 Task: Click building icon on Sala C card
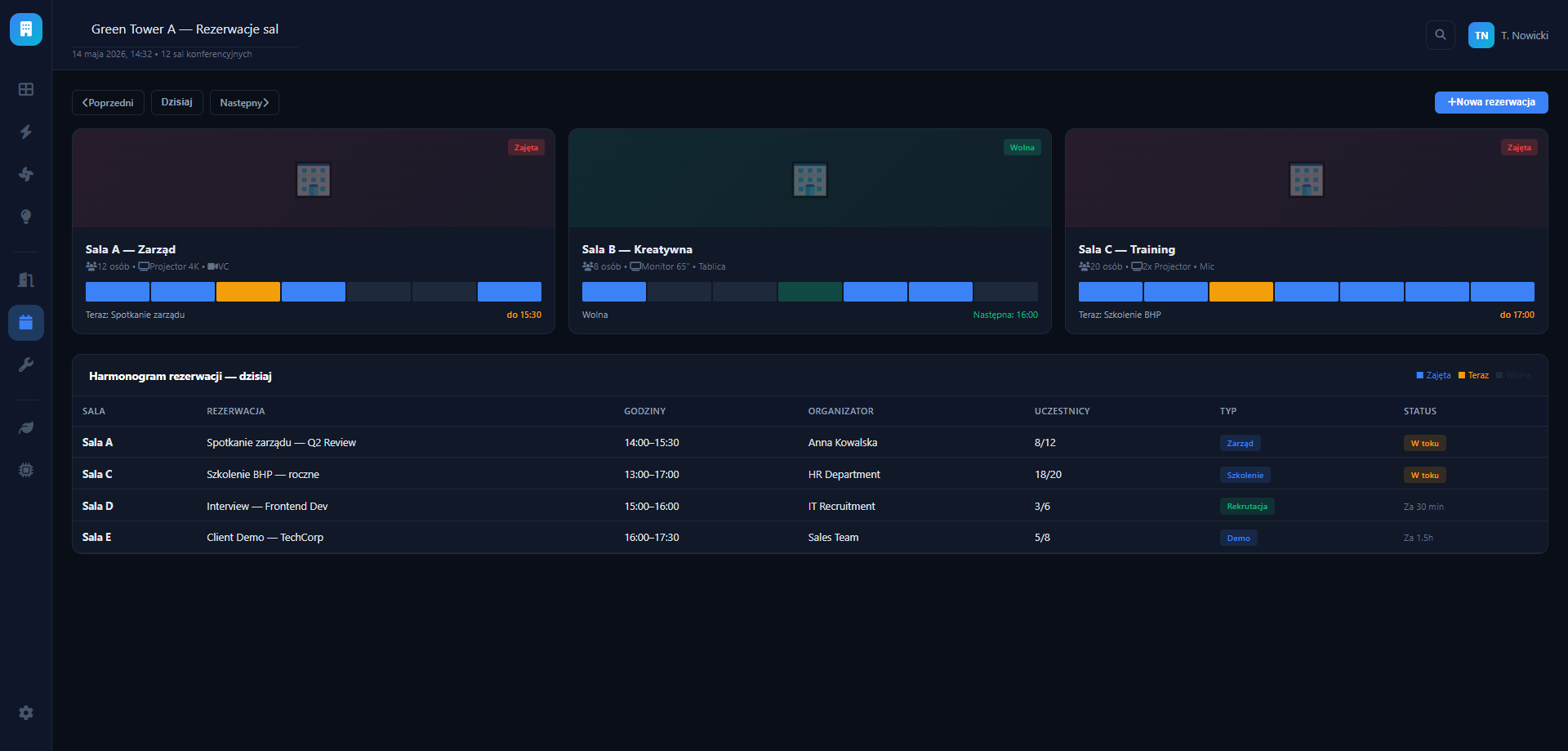pos(1307,180)
